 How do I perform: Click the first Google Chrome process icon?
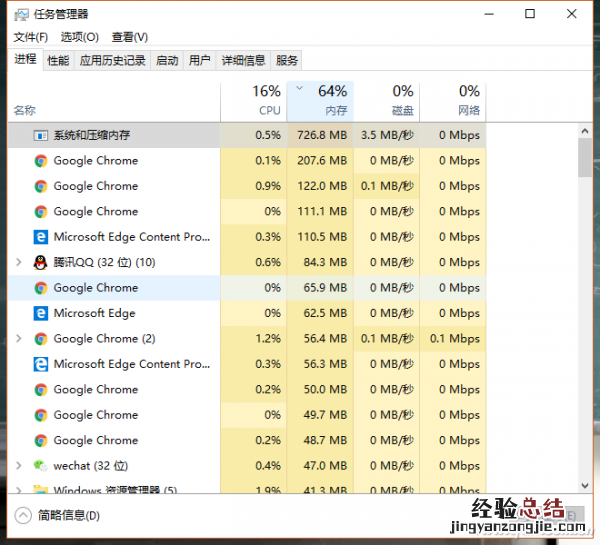[41, 160]
